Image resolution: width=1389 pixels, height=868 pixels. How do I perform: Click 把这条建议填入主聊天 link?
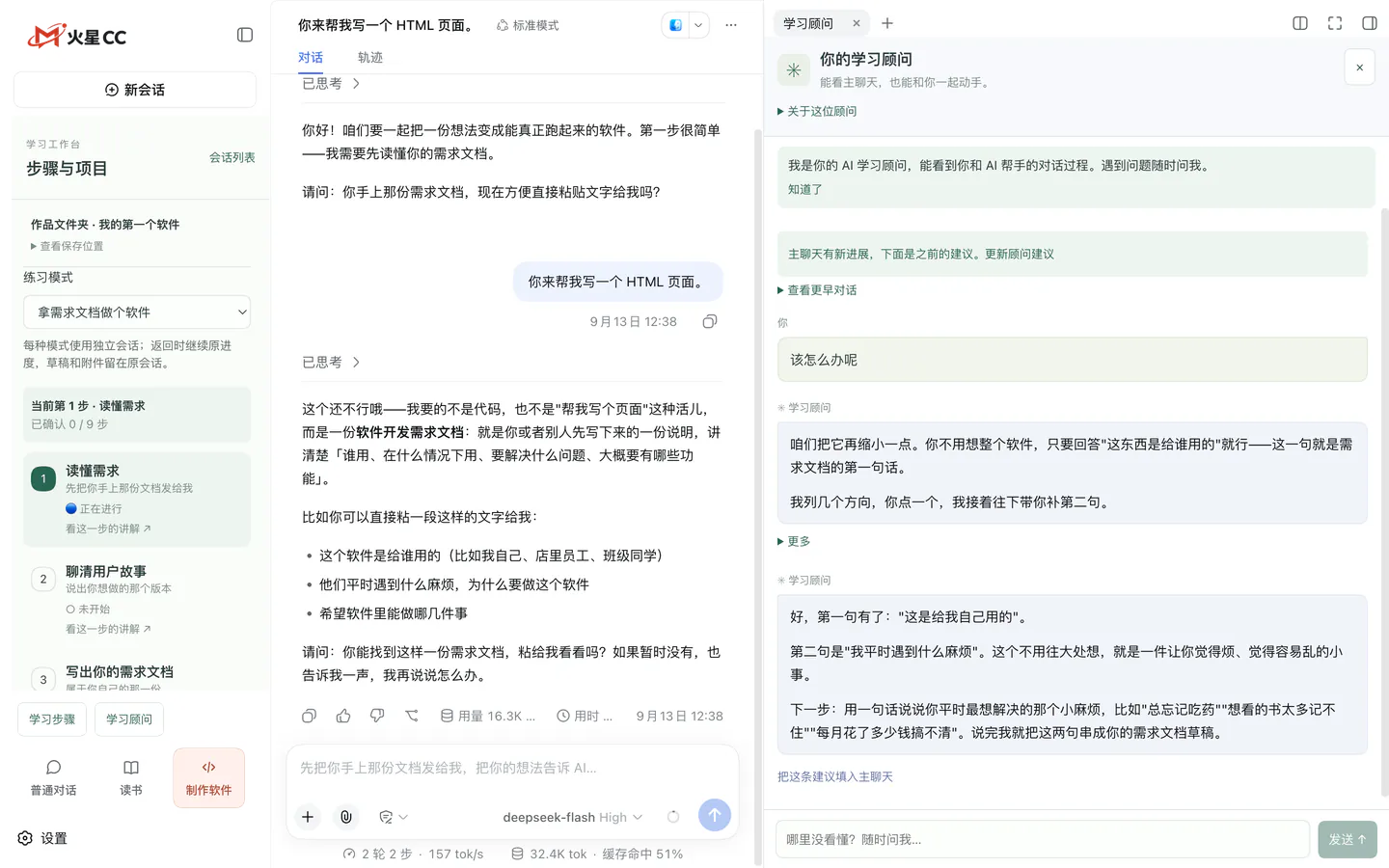pos(835,776)
